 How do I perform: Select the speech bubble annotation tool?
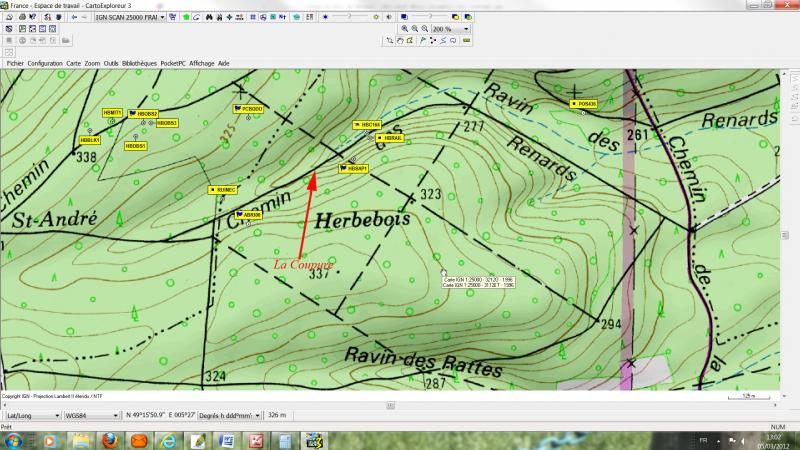pos(453,40)
